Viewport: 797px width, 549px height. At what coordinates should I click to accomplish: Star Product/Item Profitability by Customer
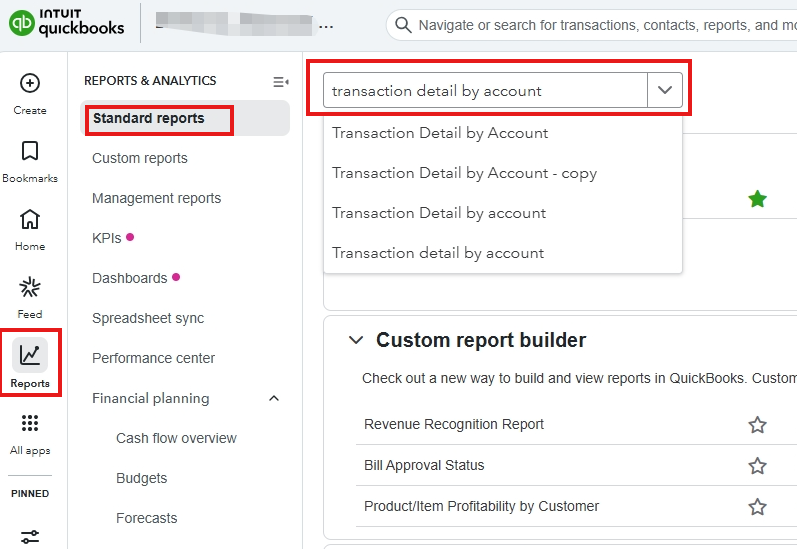click(x=757, y=507)
